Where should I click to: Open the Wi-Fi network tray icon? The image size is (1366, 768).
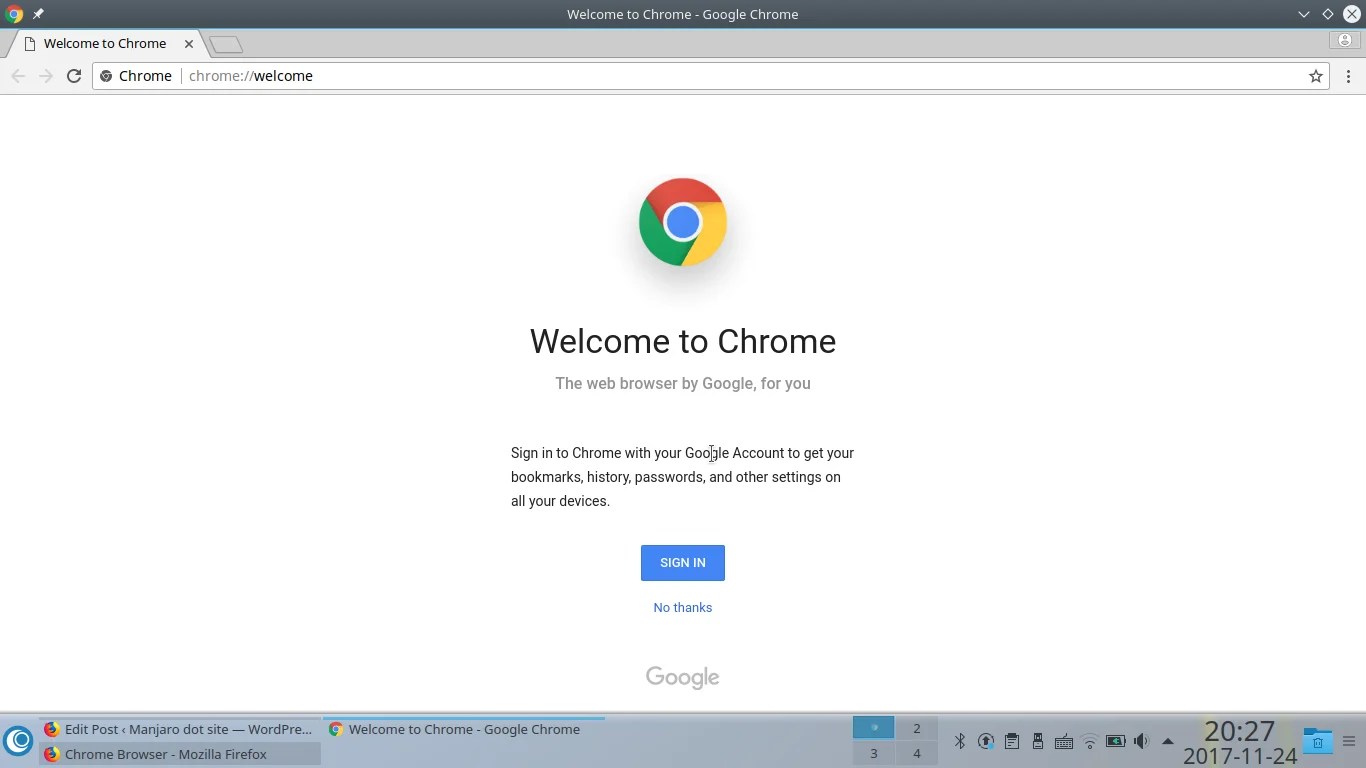(1089, 742)
